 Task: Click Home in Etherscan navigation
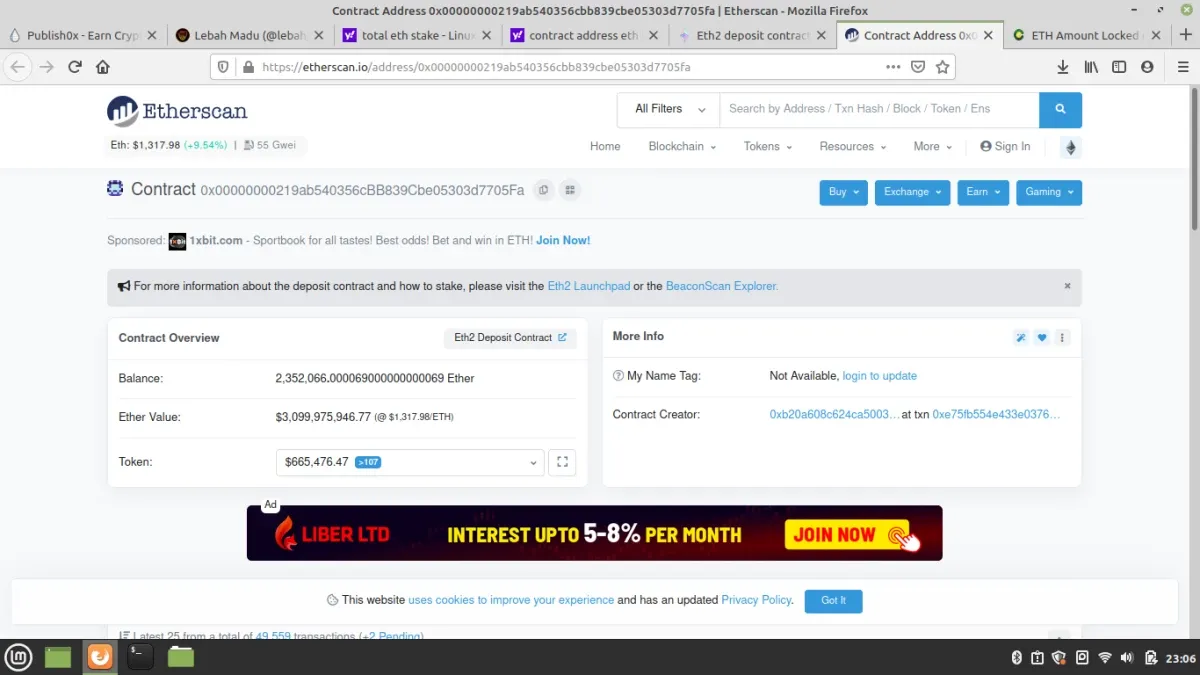click(605, 146)
